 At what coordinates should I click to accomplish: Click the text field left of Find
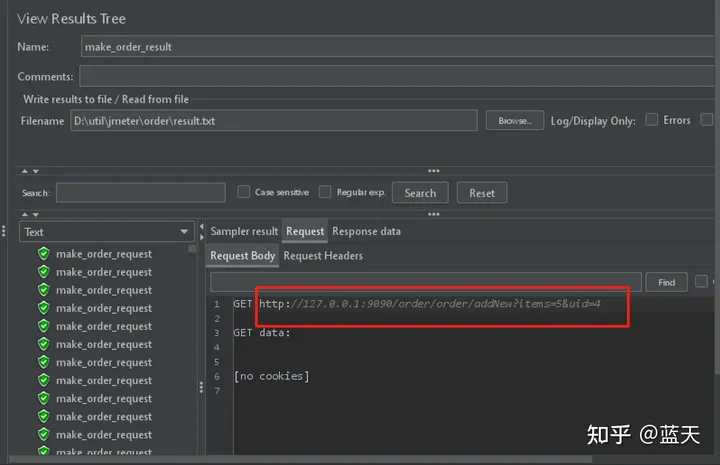[426, 281]
